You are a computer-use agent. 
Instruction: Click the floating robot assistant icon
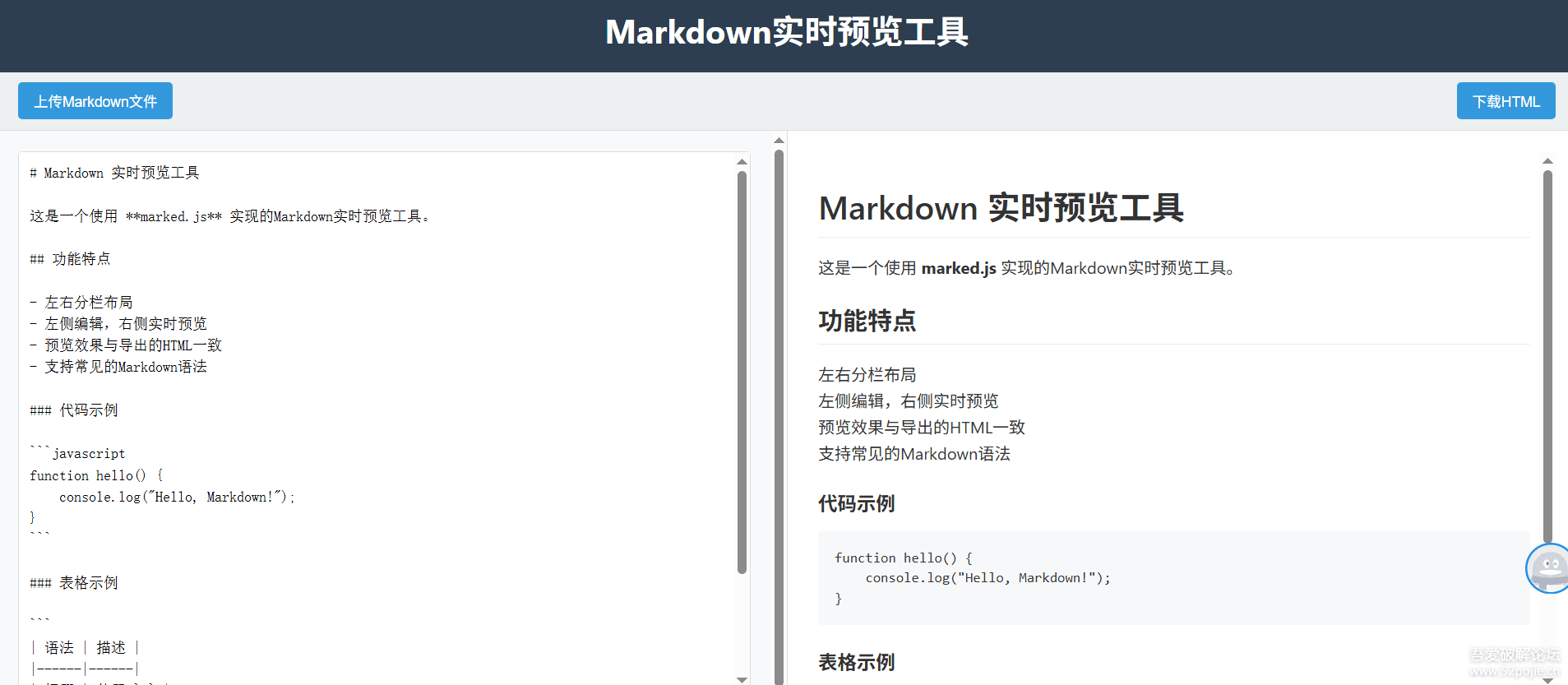pyautogui.click(x=1547, y=568)
